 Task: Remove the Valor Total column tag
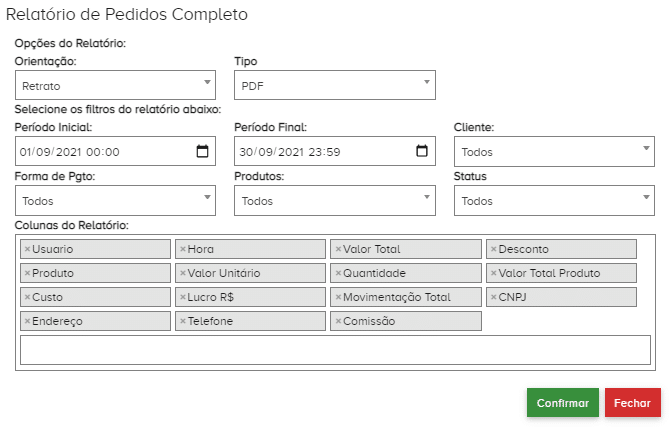pyautogui.click(x=338, y=249)
